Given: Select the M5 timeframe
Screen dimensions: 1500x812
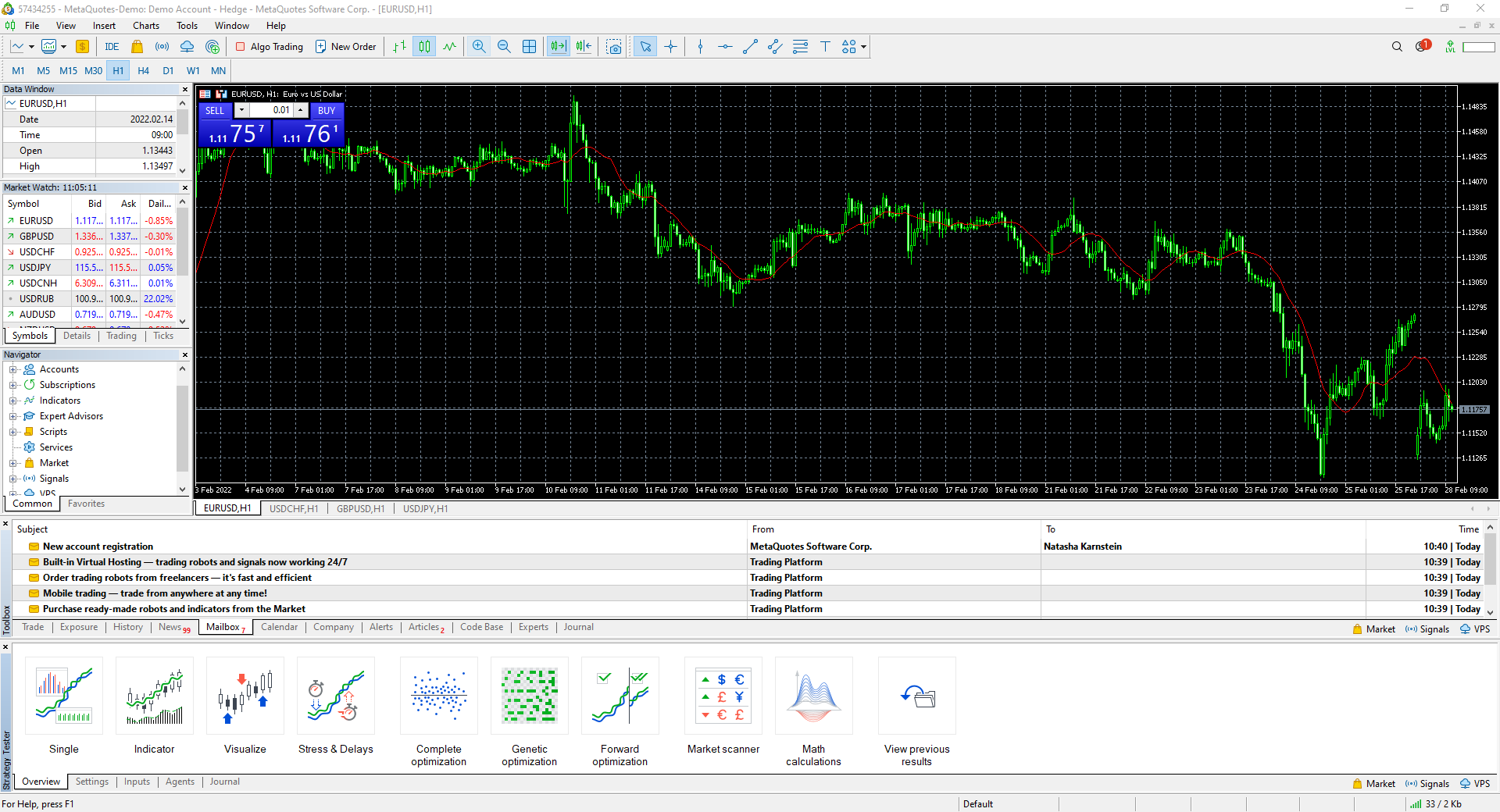Looking at the screenshot, I should [43, 70].
